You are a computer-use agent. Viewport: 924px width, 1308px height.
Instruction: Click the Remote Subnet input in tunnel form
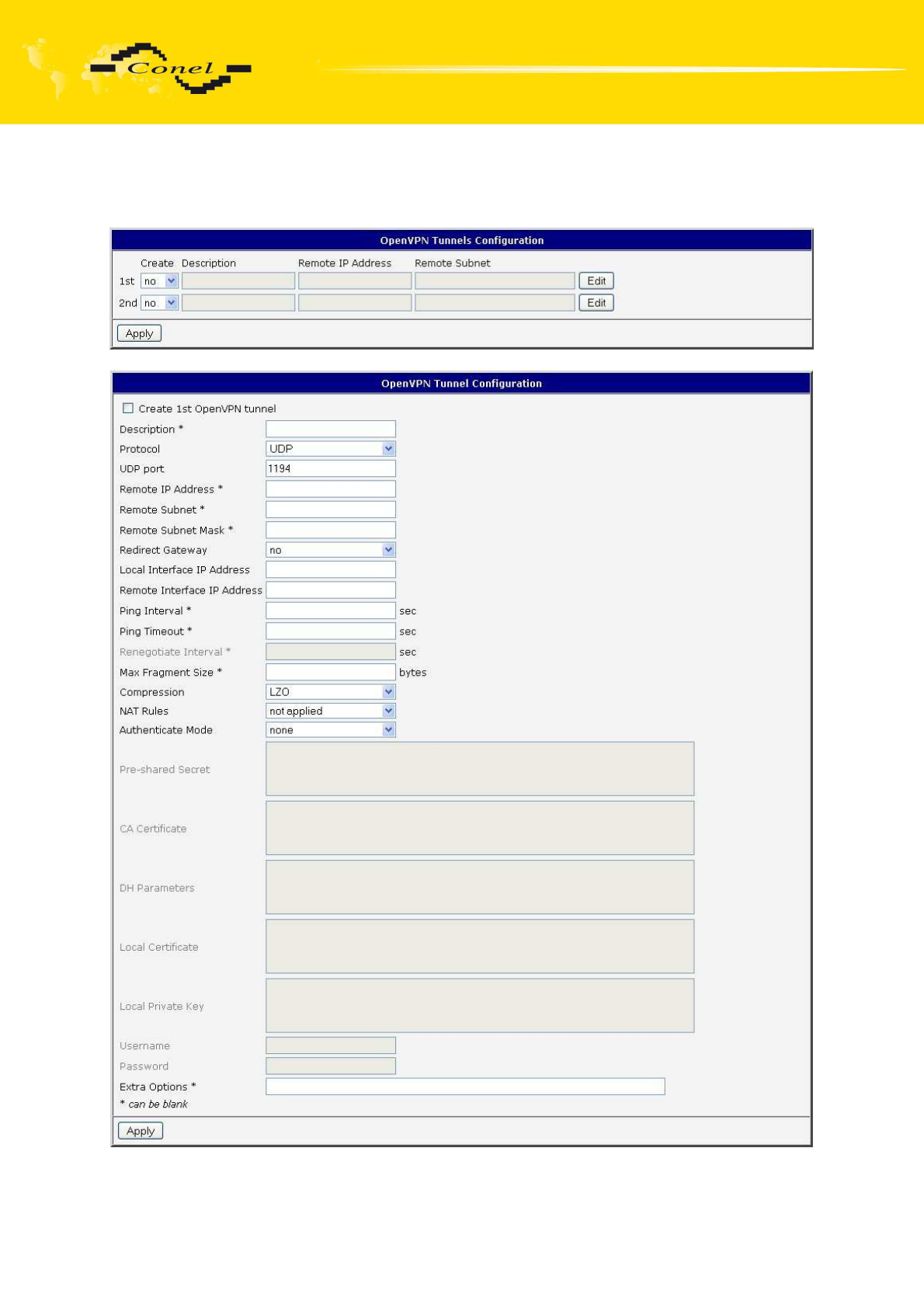[331, 510]
